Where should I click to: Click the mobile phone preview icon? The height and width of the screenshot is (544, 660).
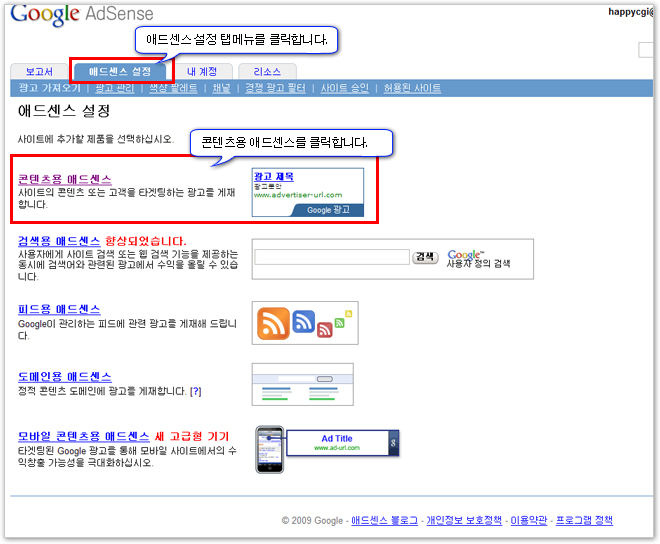pyautogui.click(x=270, y=449)
